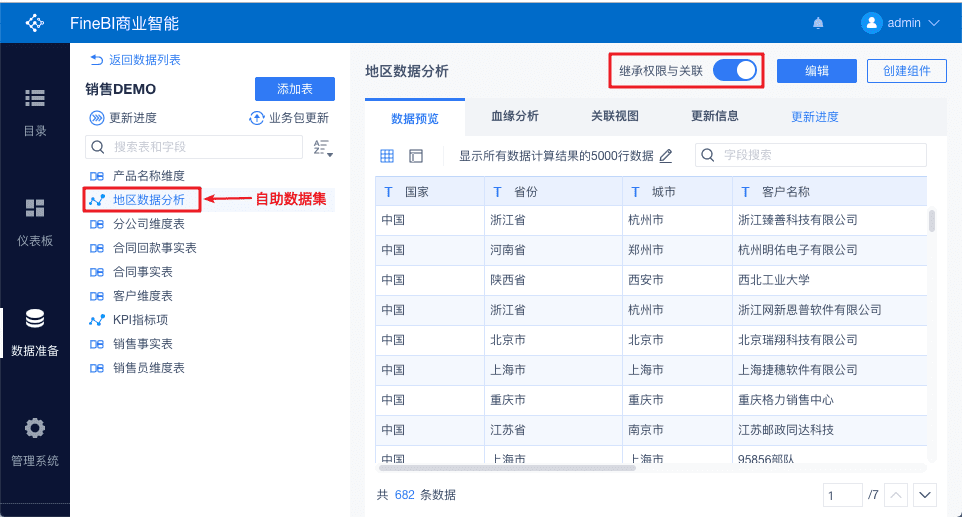Click the horizontal scrollbar under the table

tap(507, 468)
